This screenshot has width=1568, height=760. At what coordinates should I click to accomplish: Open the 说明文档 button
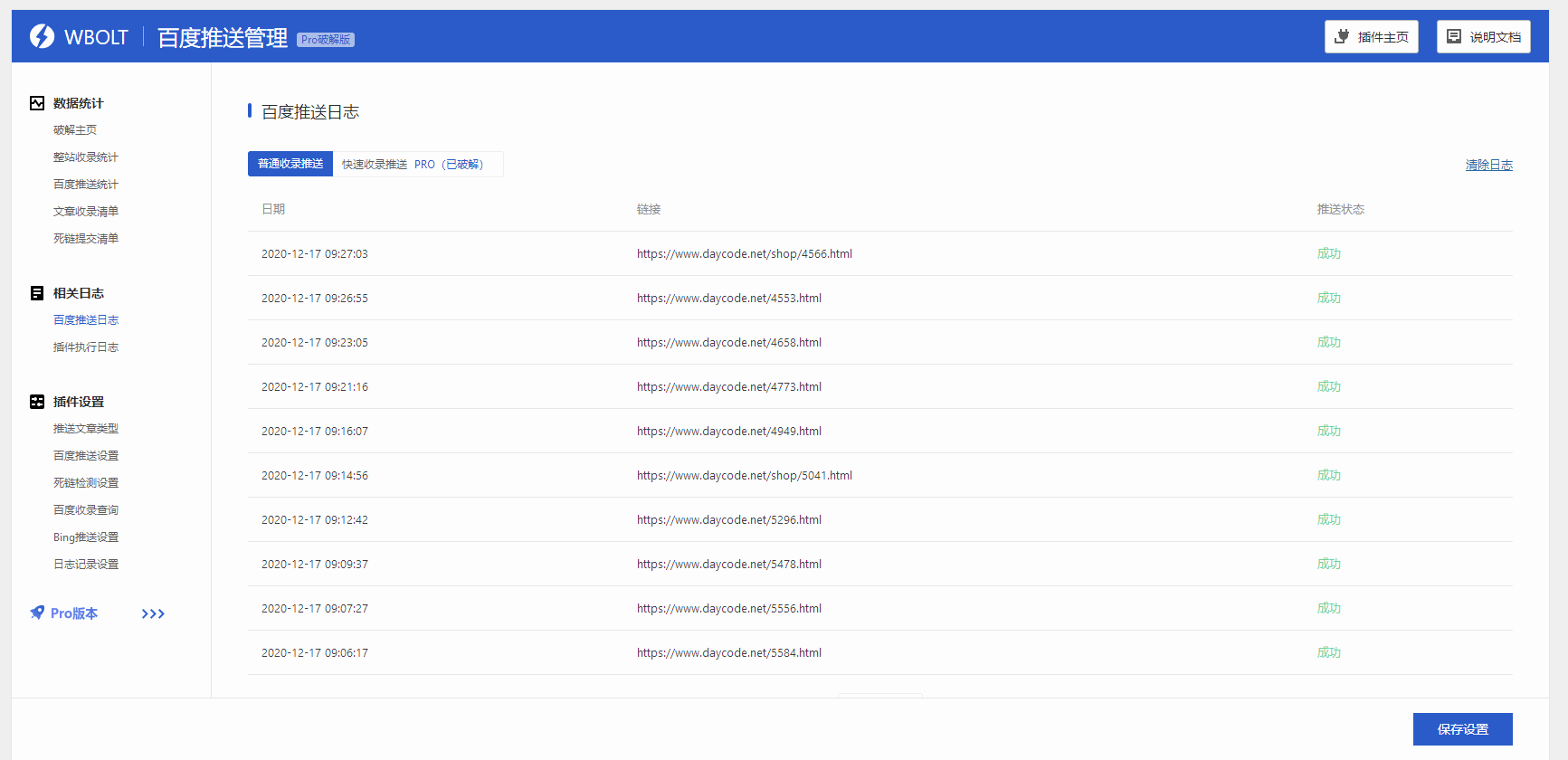1484,36
